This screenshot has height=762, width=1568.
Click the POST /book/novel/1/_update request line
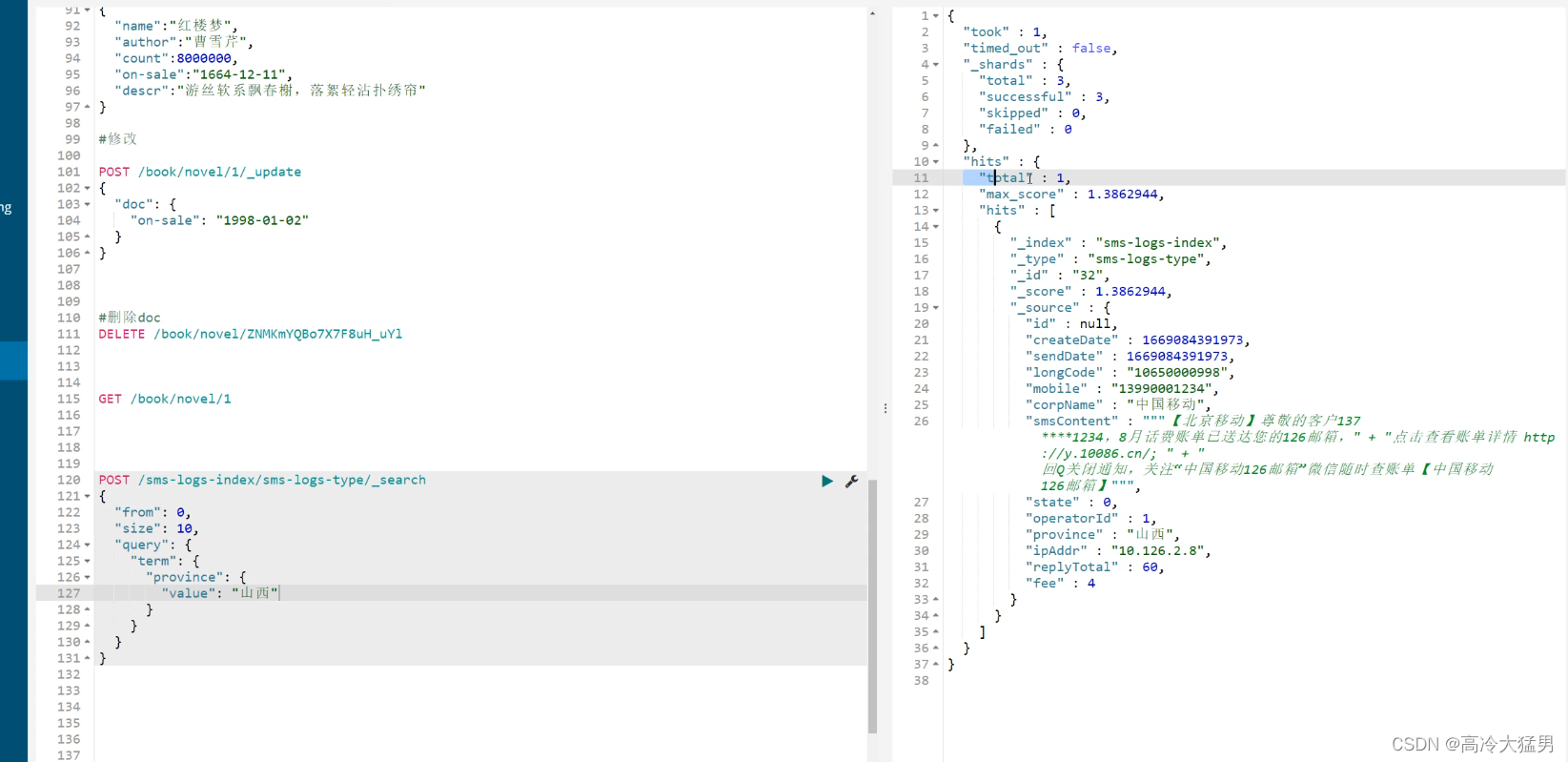pos(200,172)
